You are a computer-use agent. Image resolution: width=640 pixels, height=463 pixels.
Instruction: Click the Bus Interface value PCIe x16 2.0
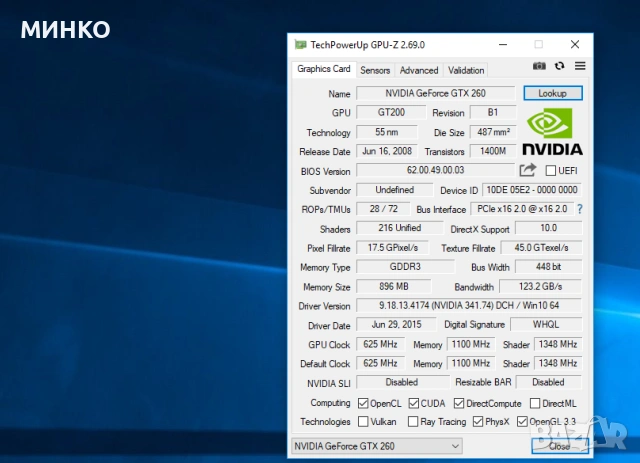pyautogui.click(x=522, y=209)
